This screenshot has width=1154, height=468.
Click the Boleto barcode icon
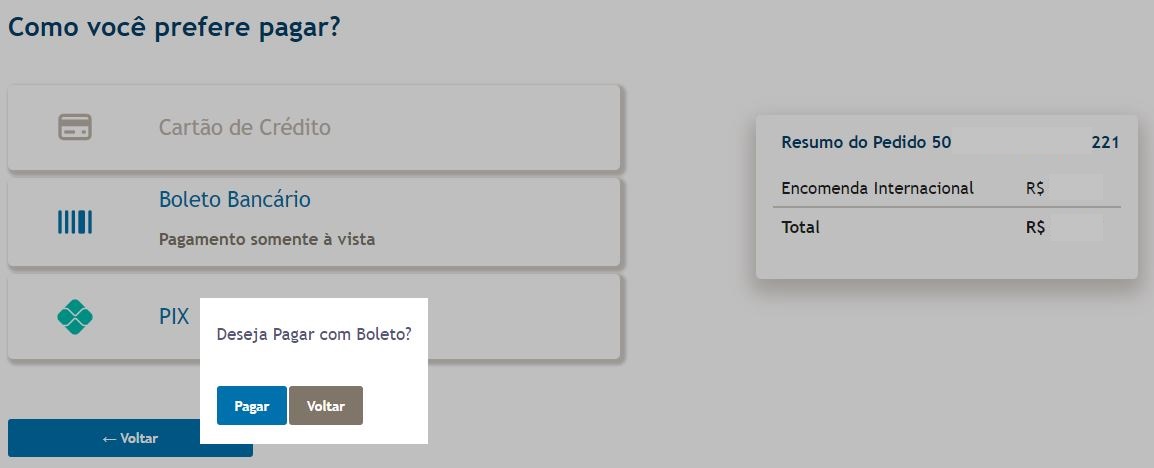pos(75,222)
